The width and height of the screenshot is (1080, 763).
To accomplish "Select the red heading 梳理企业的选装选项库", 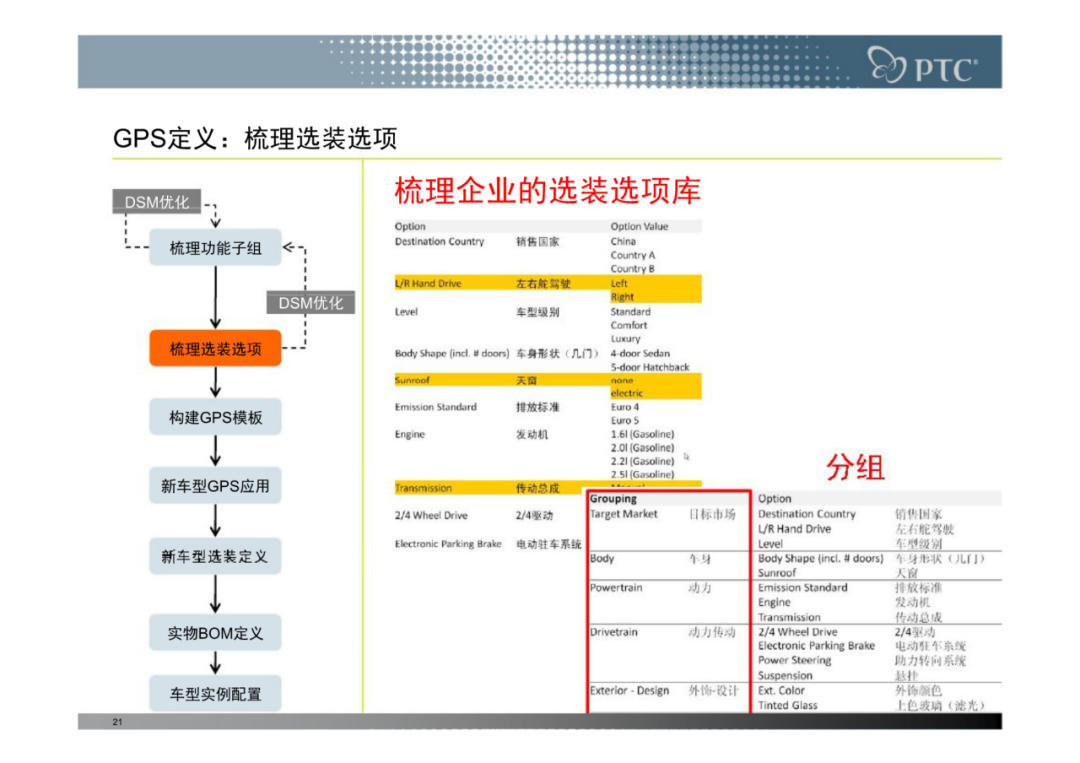I will [x=548, y=191].
